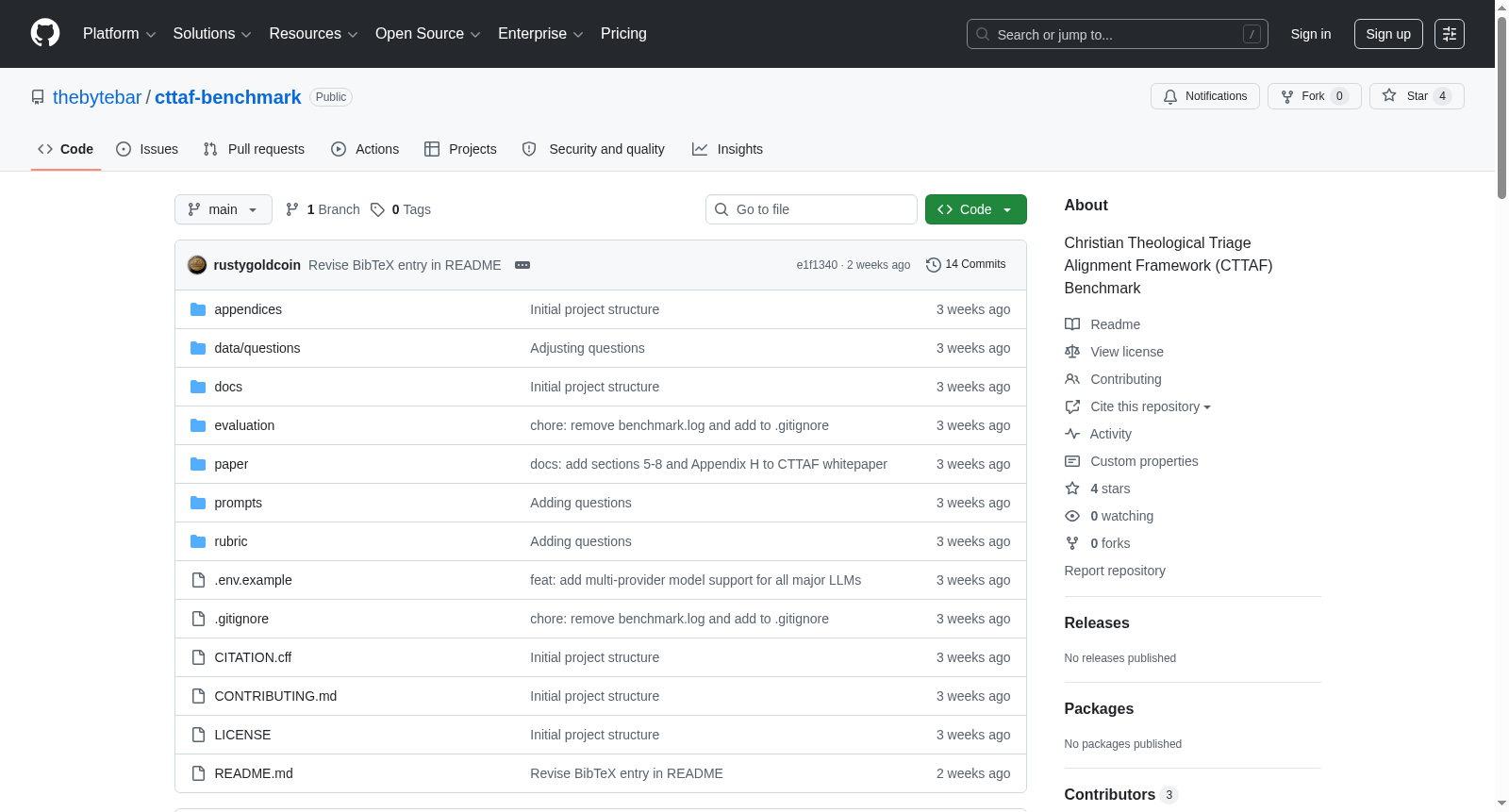View the 0 Tags link
The image size is (1509, 812).
pos(401,209)
